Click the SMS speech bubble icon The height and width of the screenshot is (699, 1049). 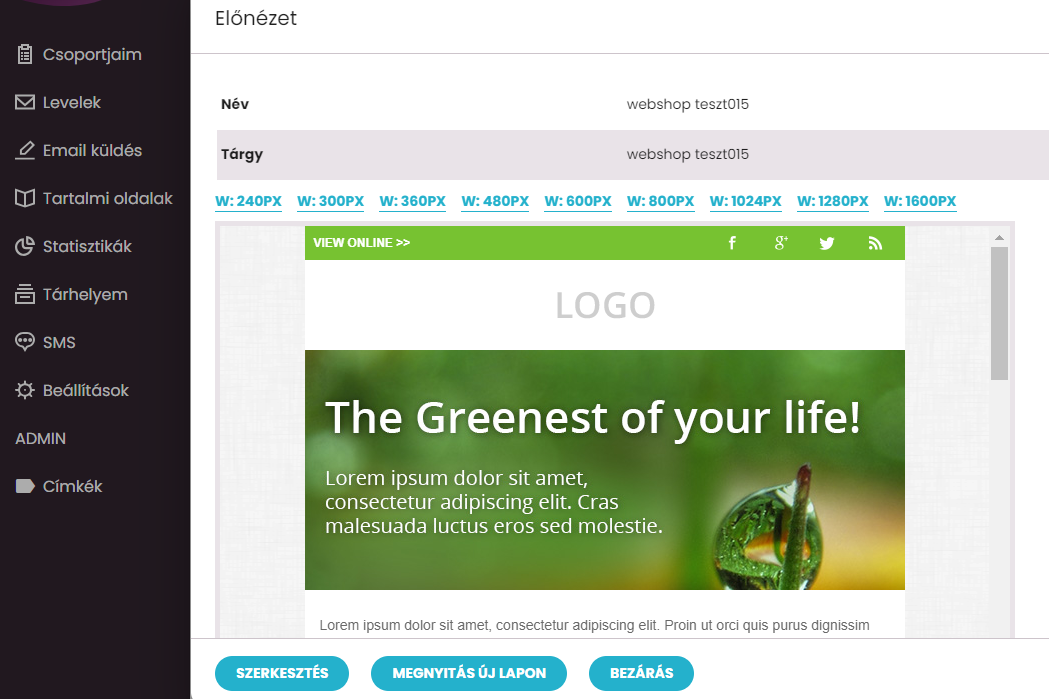click(25, 342)
